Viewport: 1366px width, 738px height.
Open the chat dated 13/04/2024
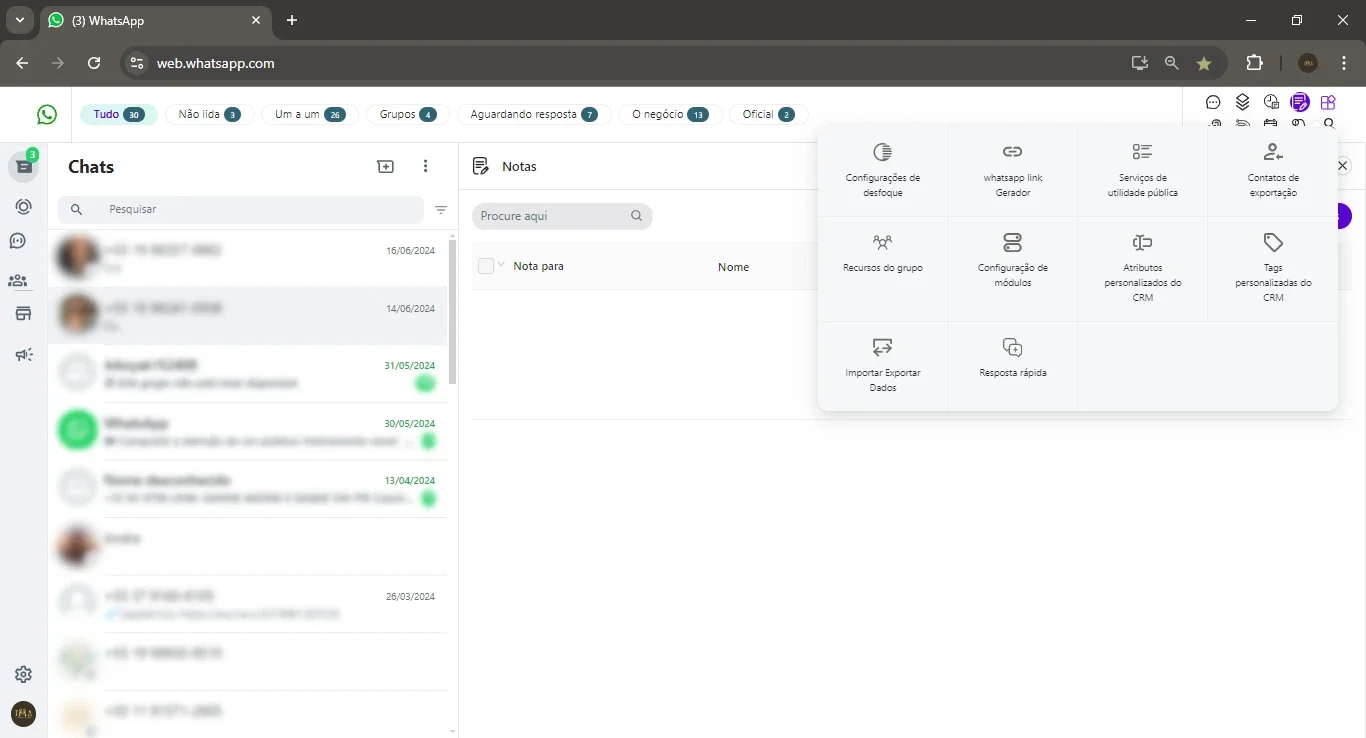tap(248, 489)
